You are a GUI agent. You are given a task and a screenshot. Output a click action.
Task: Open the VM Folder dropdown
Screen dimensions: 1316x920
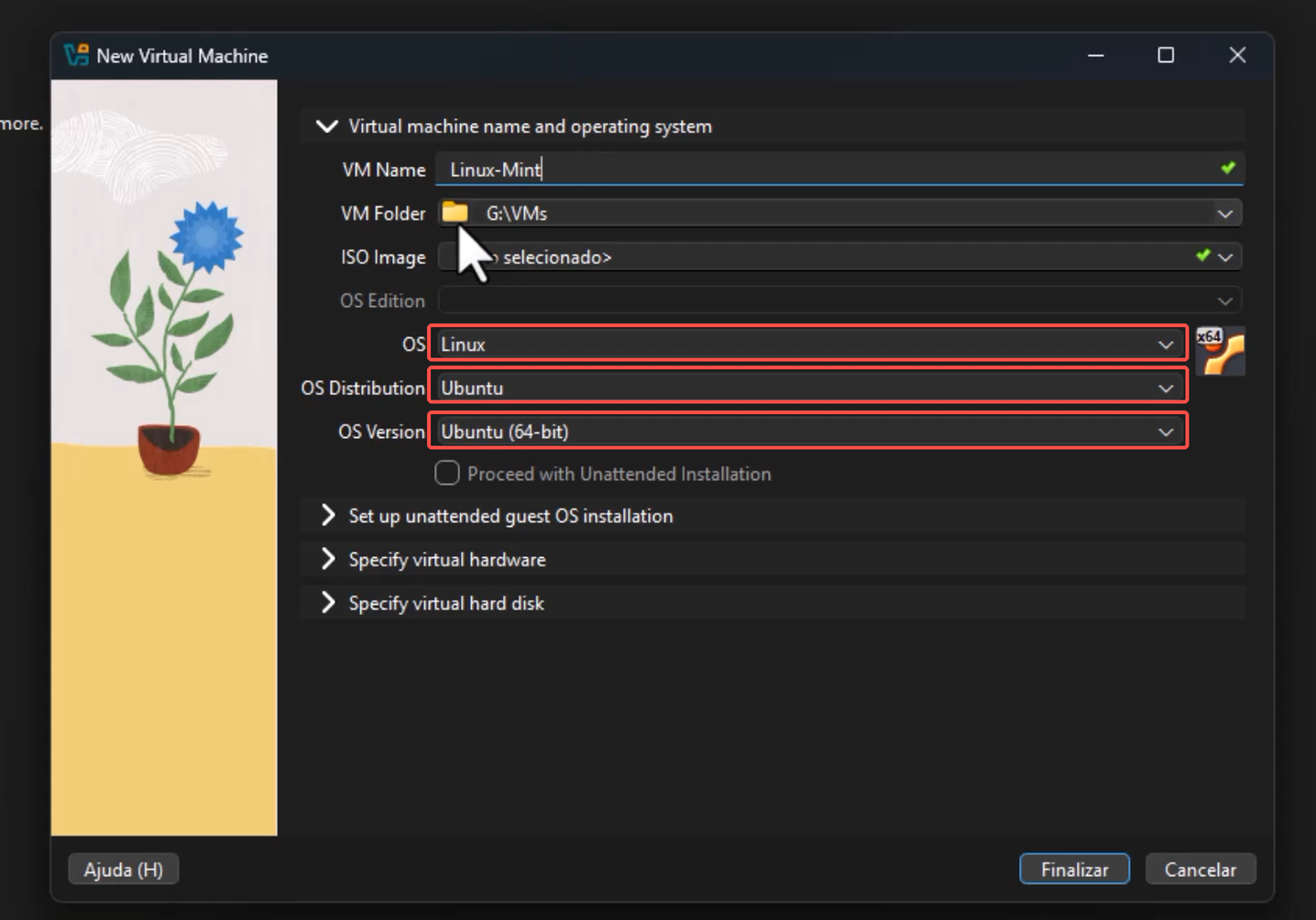point(1225,214)
